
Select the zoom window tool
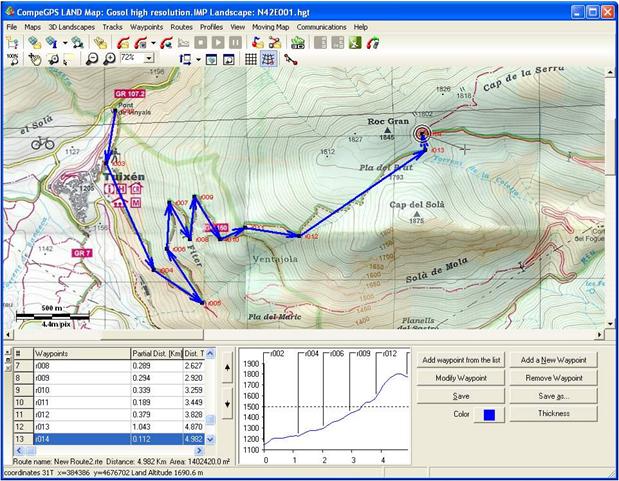53,59
